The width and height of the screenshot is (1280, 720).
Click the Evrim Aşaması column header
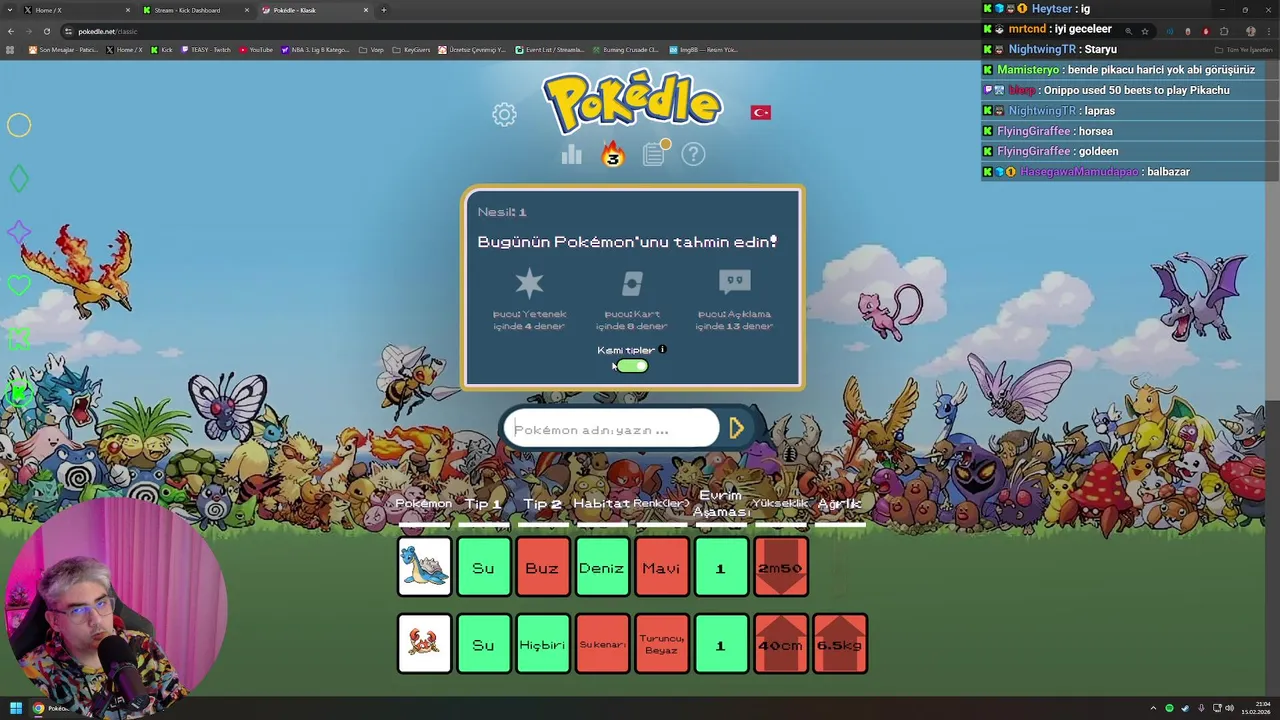[x=721, y=503]
